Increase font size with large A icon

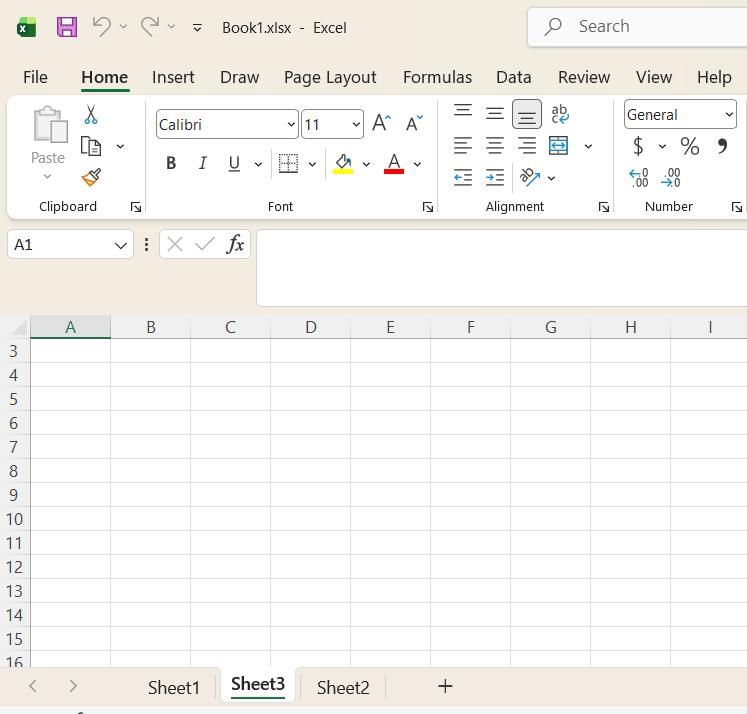click(382, 123)
